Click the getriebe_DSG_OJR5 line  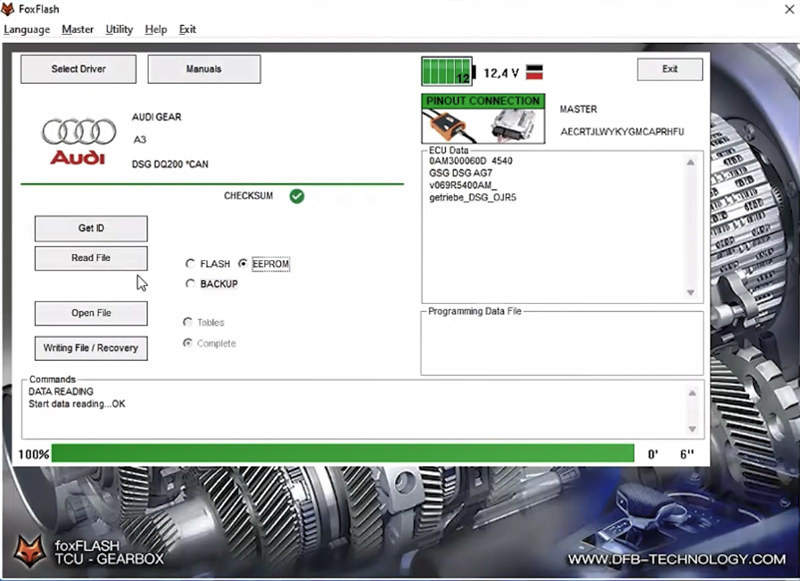pyautogui.click(x=472, y=197)
